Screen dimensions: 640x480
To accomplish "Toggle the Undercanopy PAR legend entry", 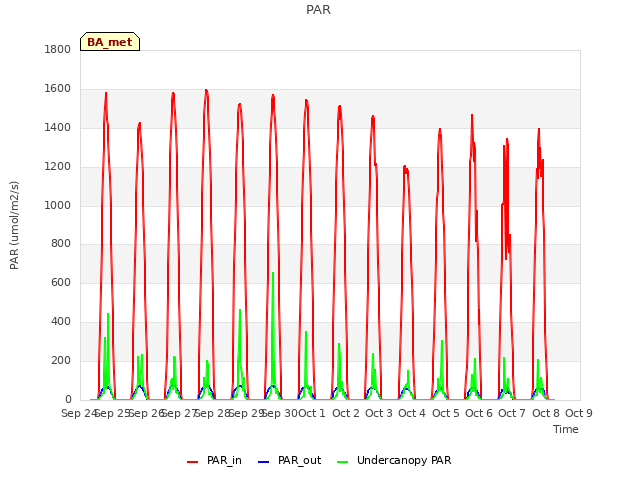I will [x=394, y=460].
